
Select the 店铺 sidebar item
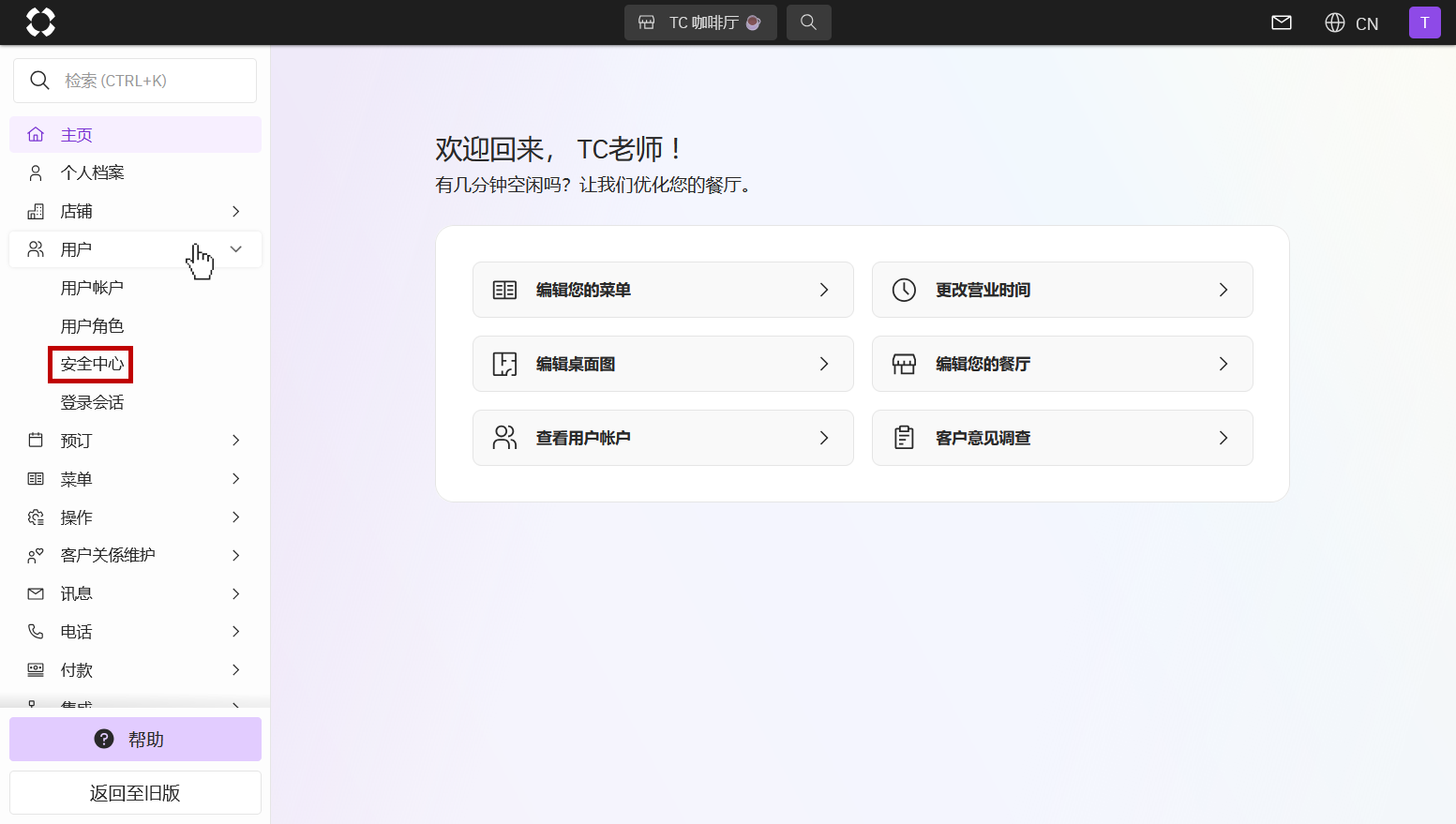135,211
